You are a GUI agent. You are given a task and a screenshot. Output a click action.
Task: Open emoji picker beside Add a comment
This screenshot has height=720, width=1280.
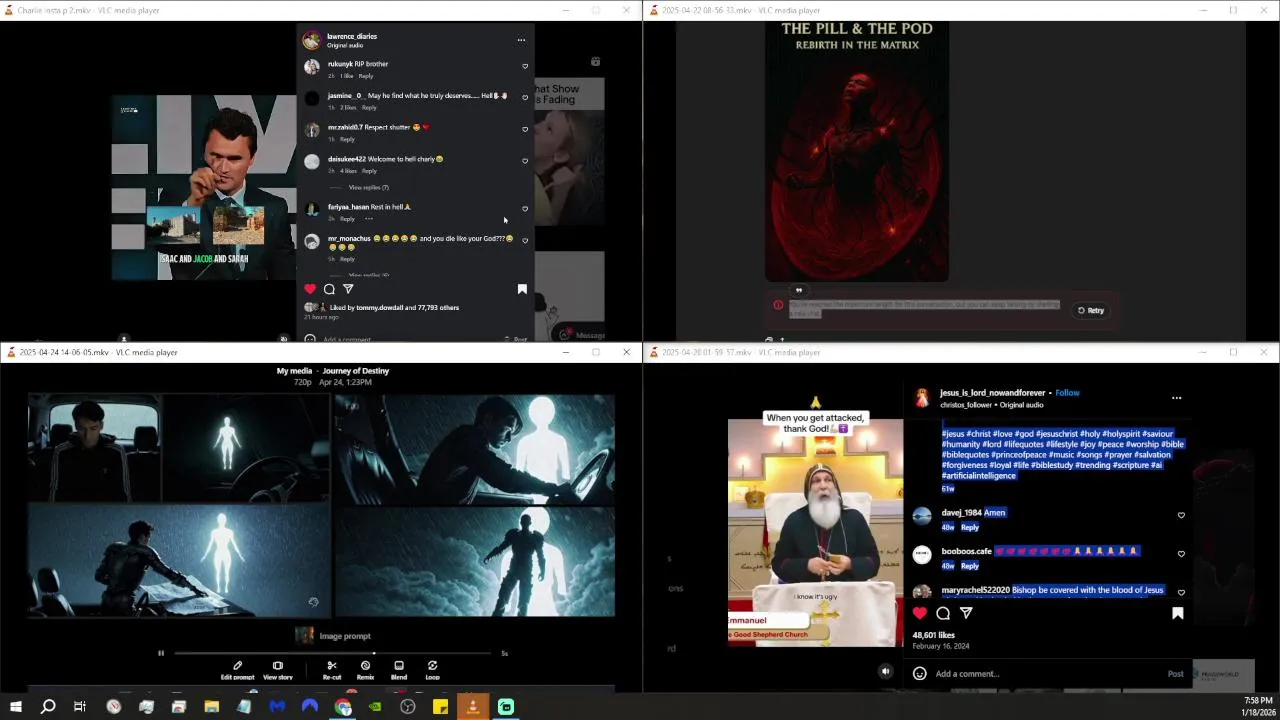[920, 674]
